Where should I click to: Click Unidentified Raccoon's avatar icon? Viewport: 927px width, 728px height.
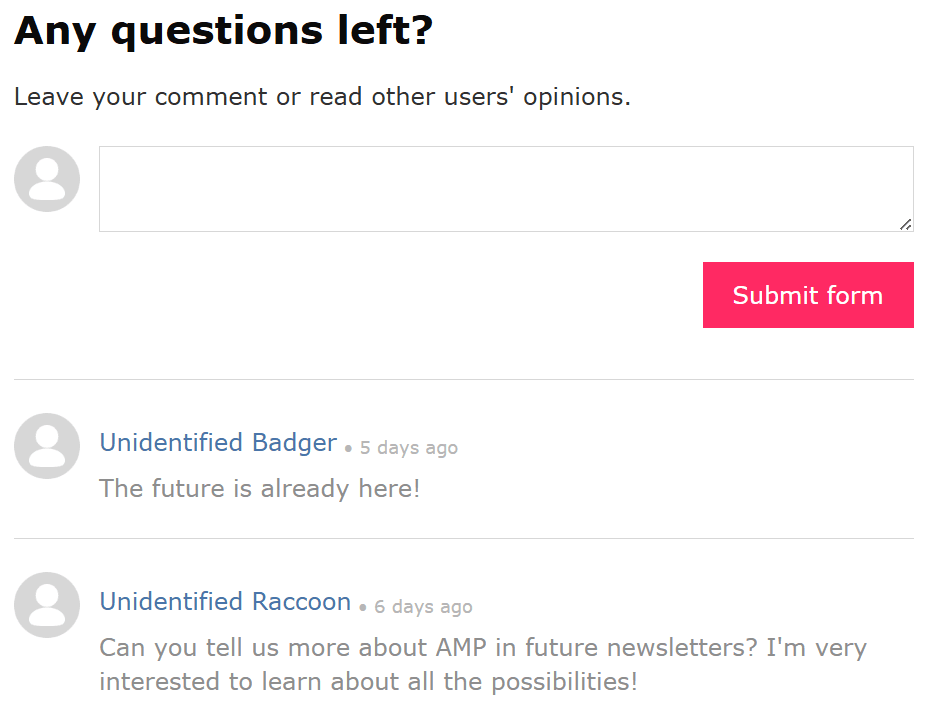[47, 605]
